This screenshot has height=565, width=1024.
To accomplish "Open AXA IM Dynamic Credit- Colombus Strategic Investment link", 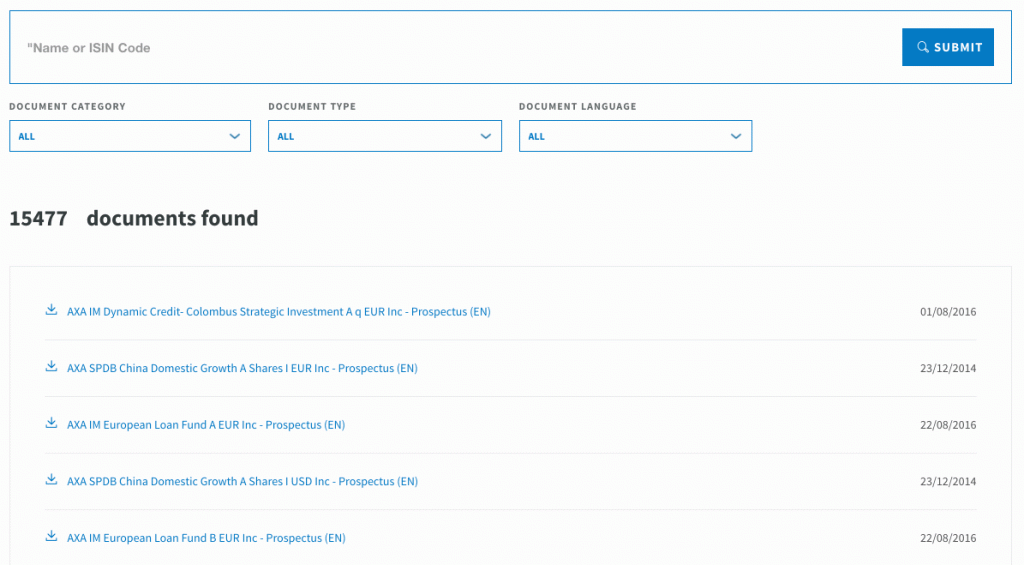I will click(x=279, y=312).
